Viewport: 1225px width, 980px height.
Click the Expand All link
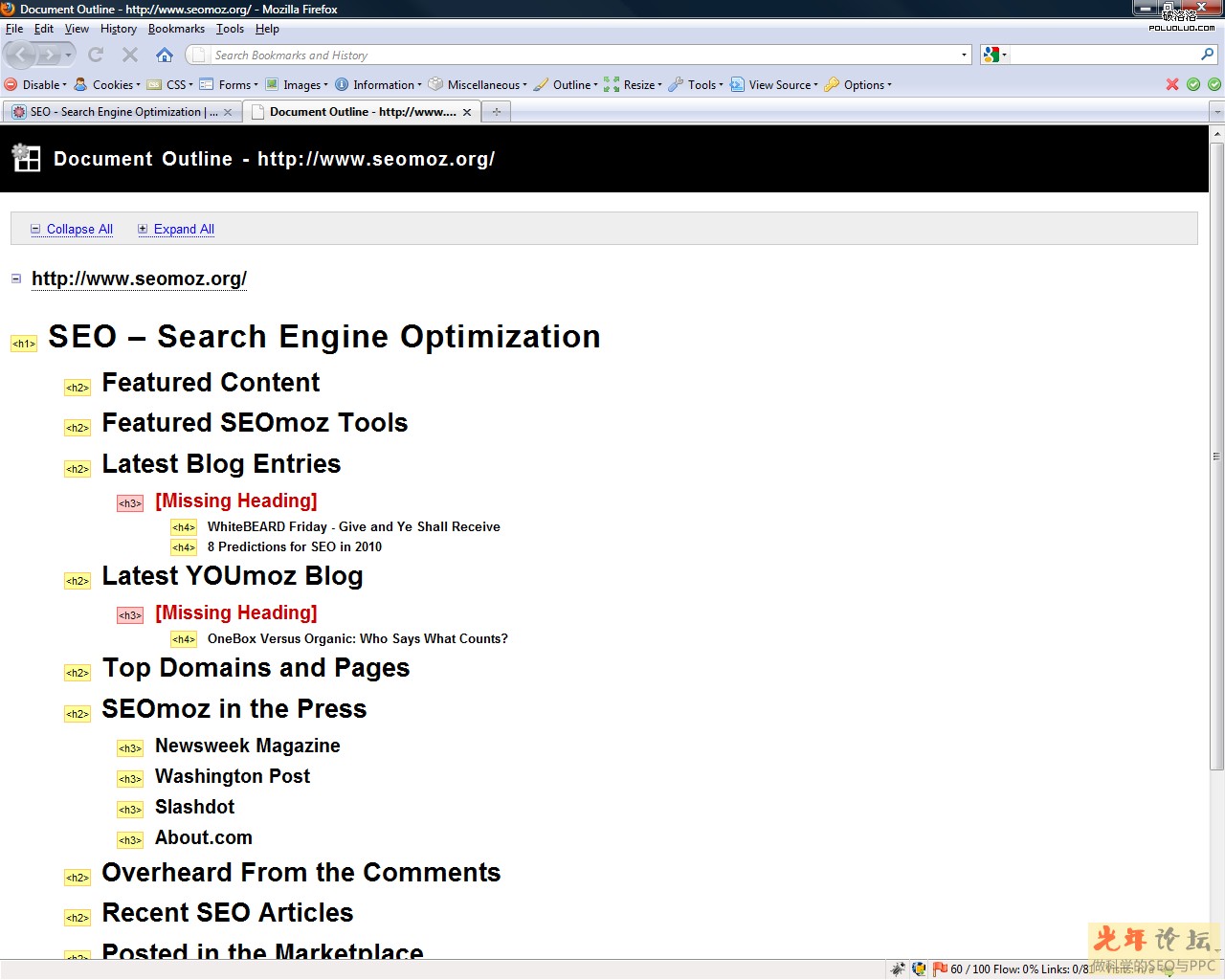coord(184,229)
